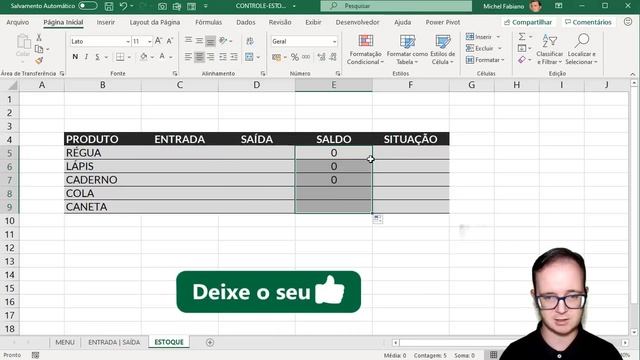Open the font size 11 dropdown
The image size is (640, 360).
(149, 41)
